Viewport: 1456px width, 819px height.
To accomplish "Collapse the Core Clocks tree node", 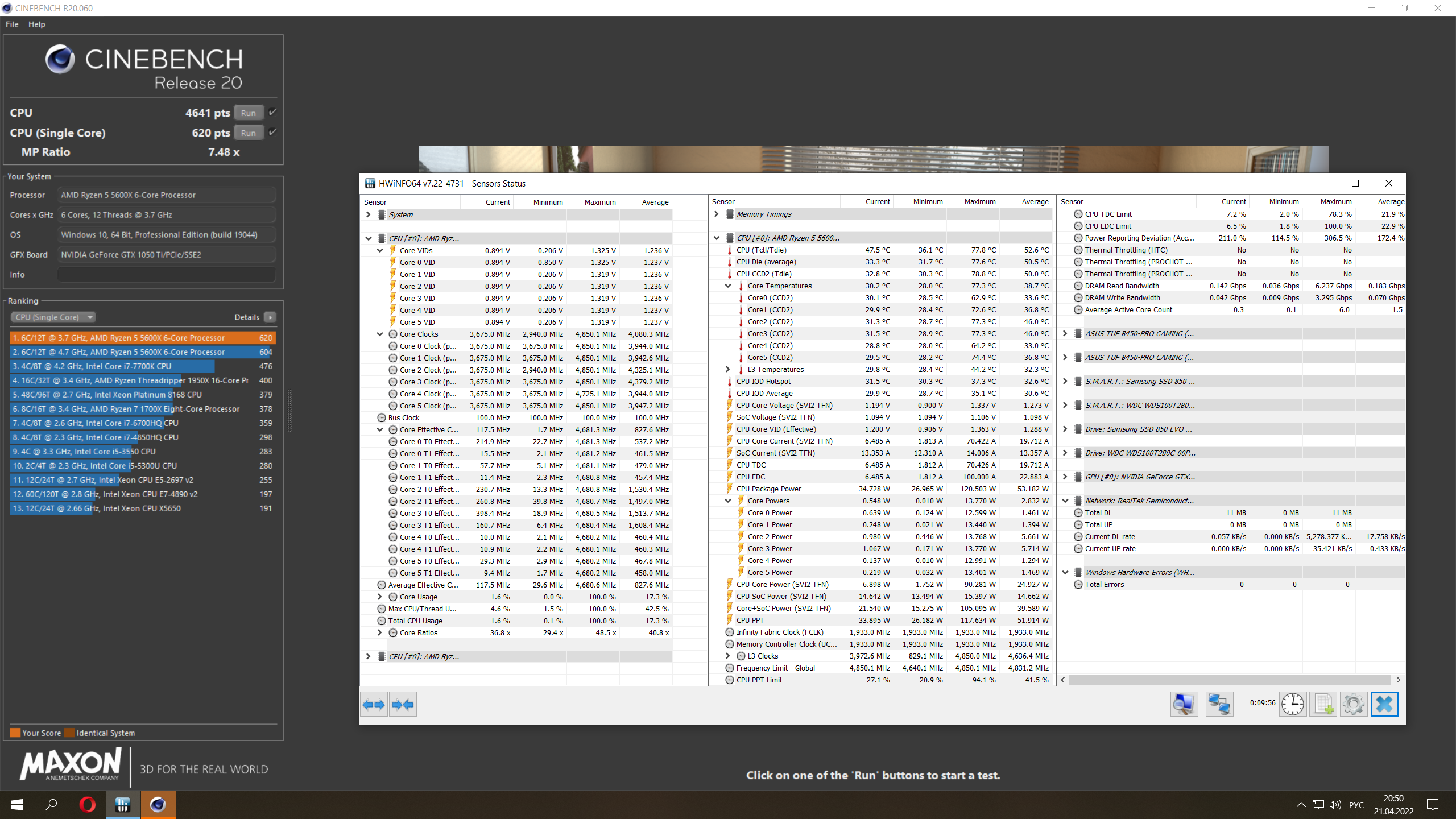I will [380, 334].
